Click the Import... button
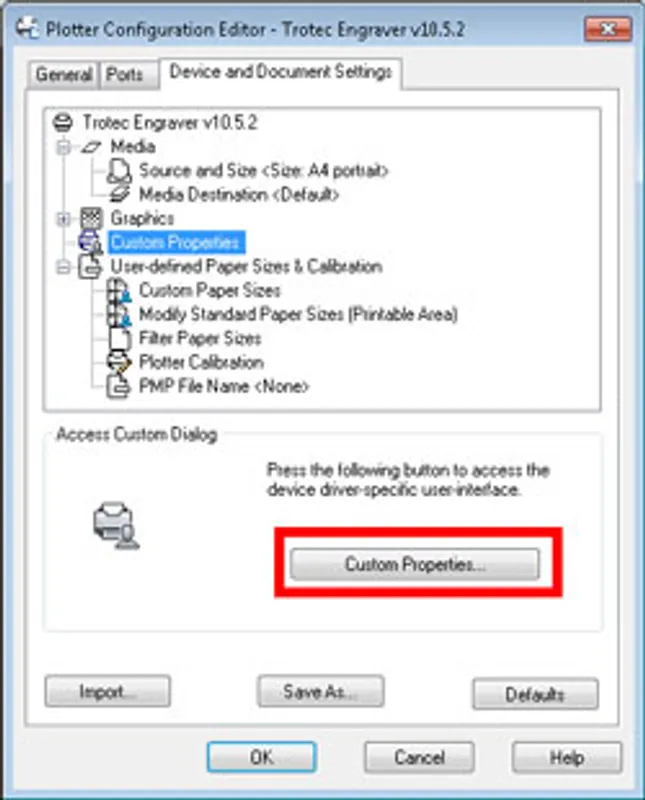Image resolution: width=645 pixels, height=800 pixels. coord(108,691)
